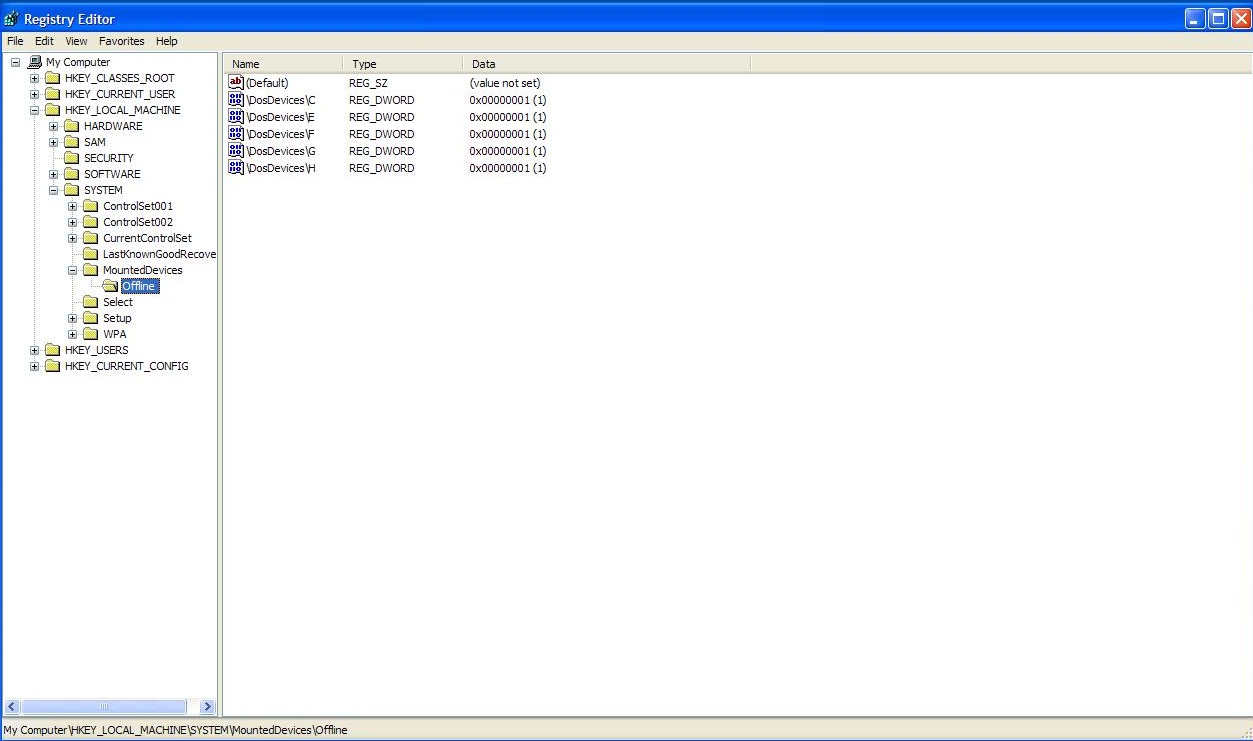This screenshot has height=741, width=1253.
Task: Click the ControlSet002 folder icon
Action: pyautogui.click(x=90, y=222)
